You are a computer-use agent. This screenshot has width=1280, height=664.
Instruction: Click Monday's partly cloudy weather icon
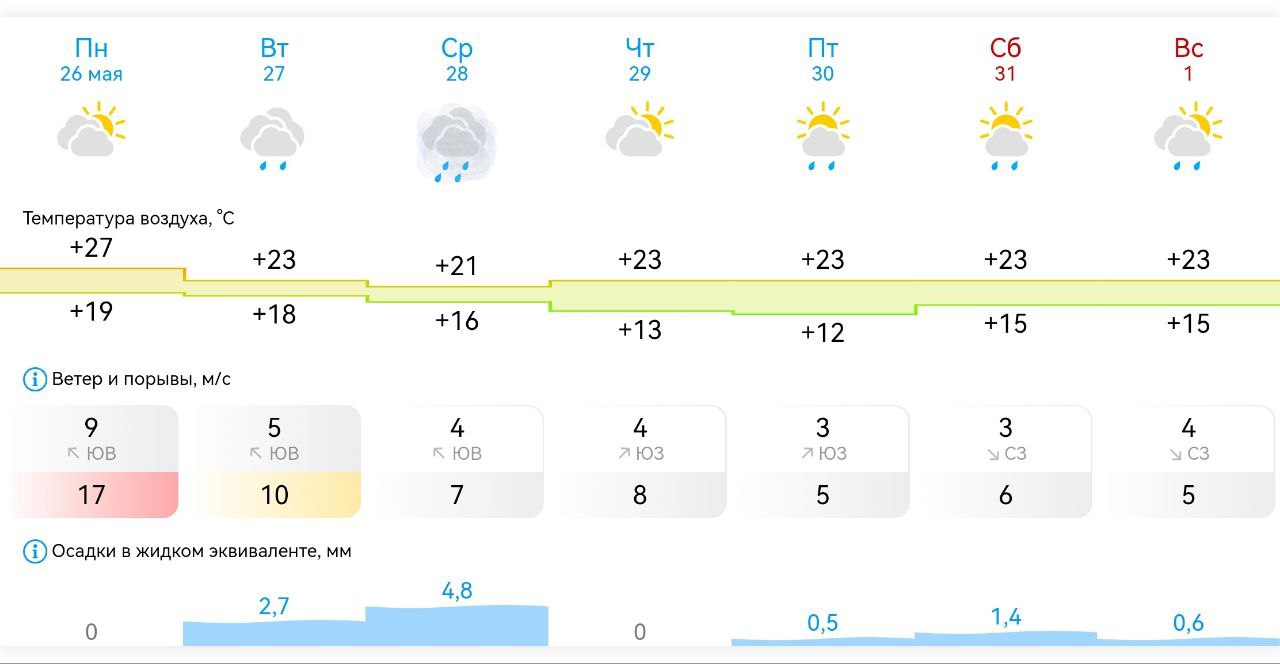click(x=91, y=129)
